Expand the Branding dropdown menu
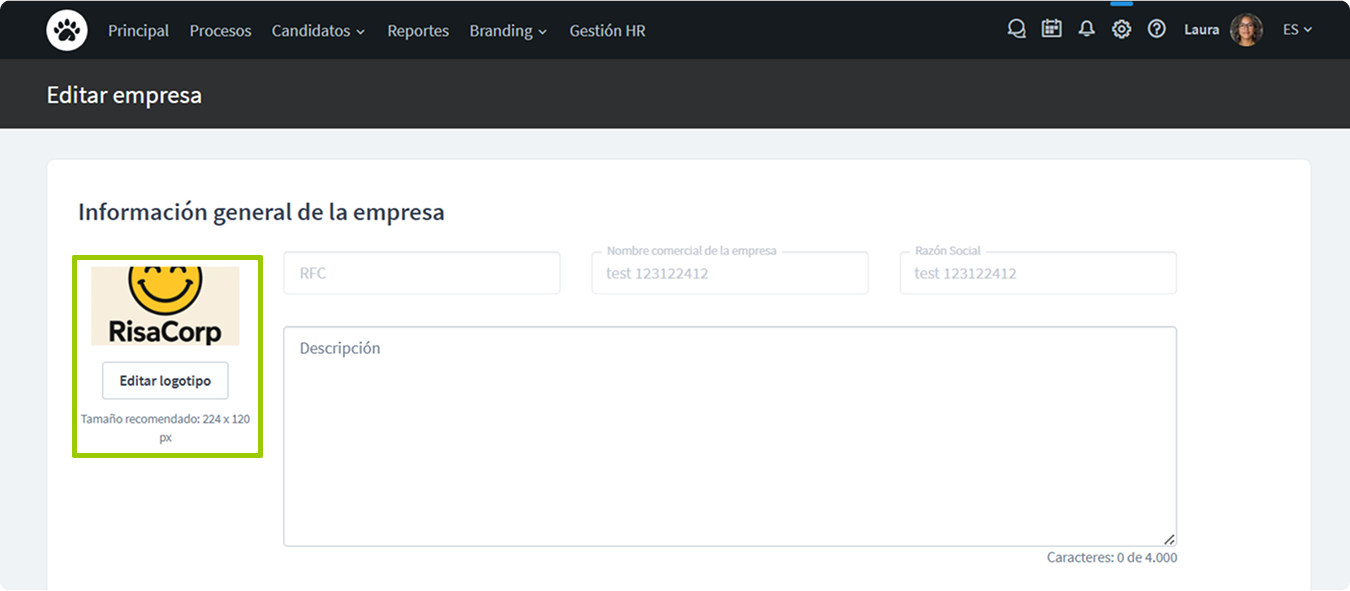 [x=508, y=31]
